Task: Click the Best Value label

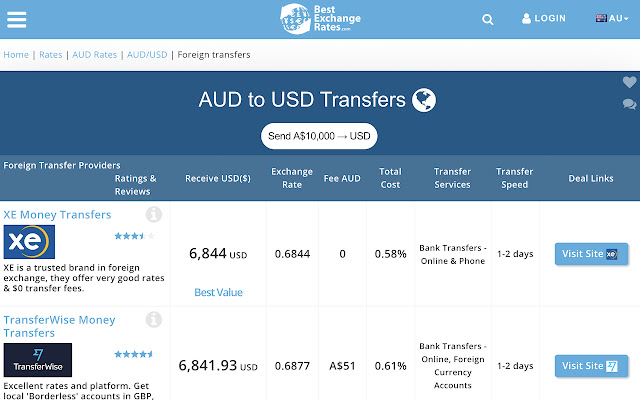Action: [x=218, y=292]
